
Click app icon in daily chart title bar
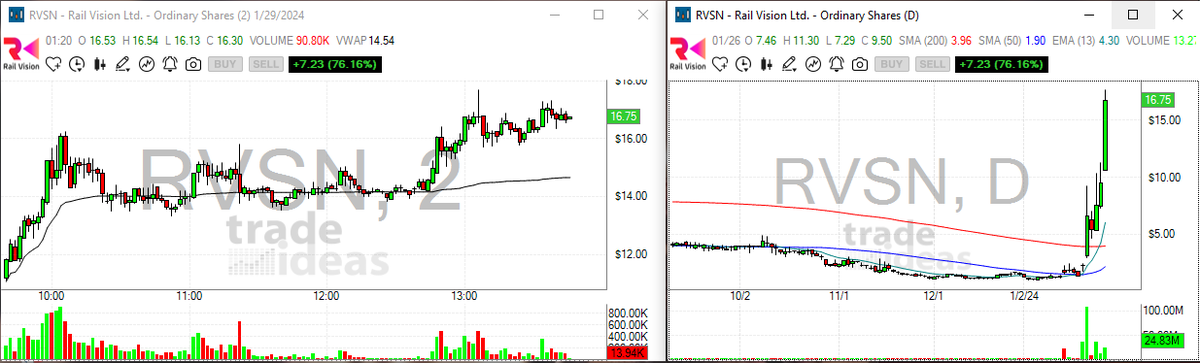(x=682, y=14)
